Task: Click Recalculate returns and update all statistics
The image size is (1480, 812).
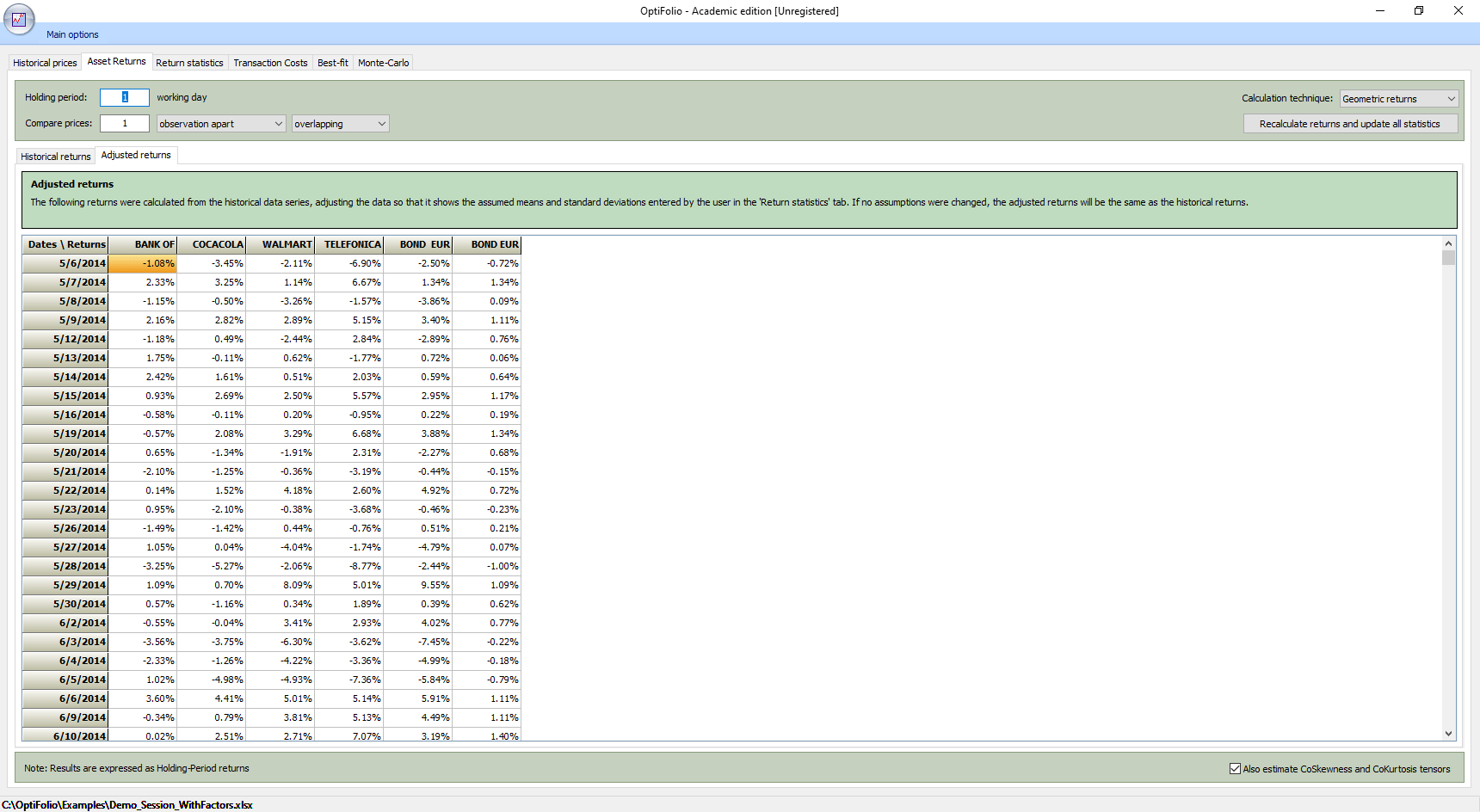Action: click(x=1350, y=124)
